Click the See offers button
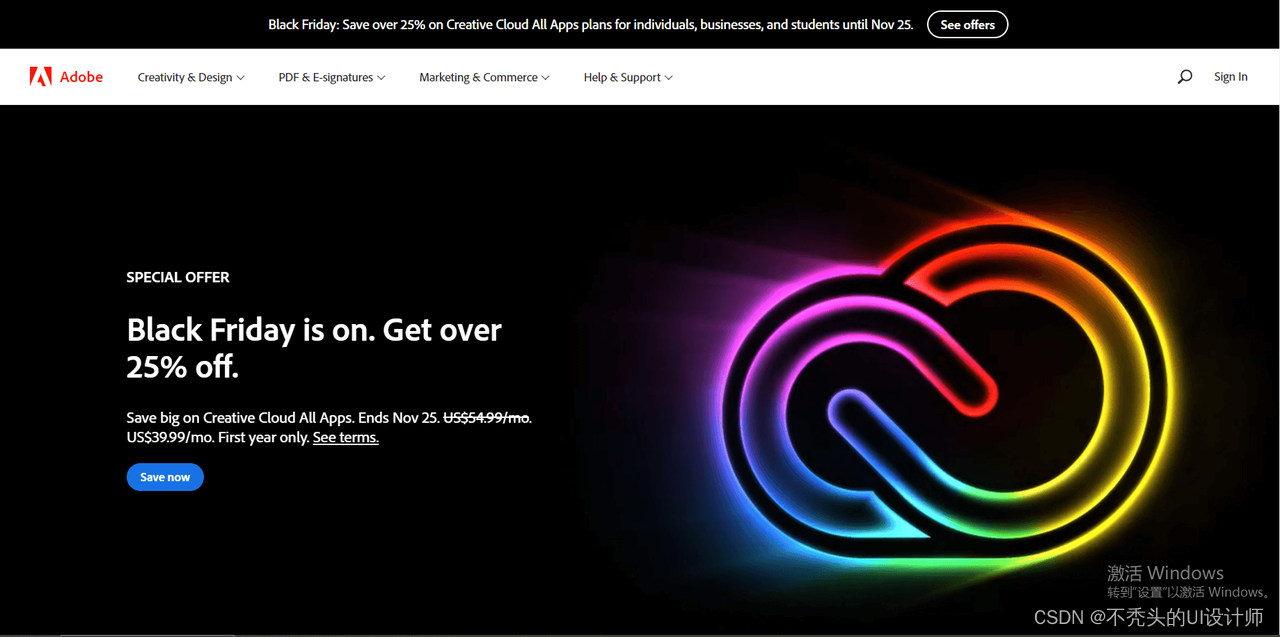This screenshot has width=1280, height=637. click(967, 24)
